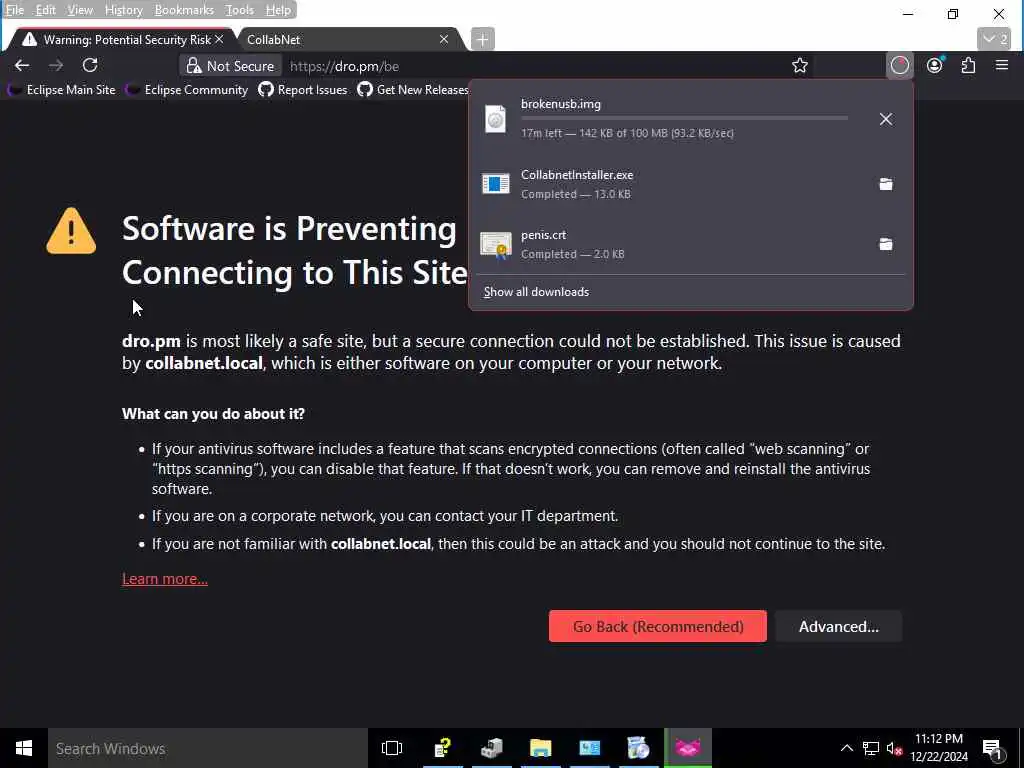Viewport: 1024px width, 768px height.
Task: Click the URL address field
Action: coord(536,66)
